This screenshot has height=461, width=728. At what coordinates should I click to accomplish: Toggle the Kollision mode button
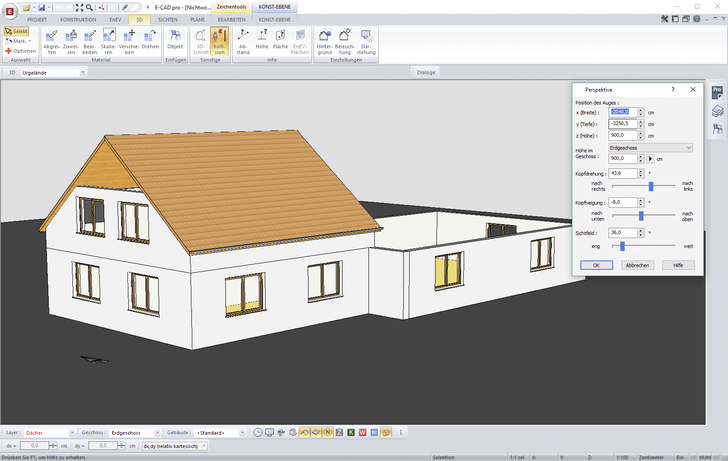tap(219, 41)
